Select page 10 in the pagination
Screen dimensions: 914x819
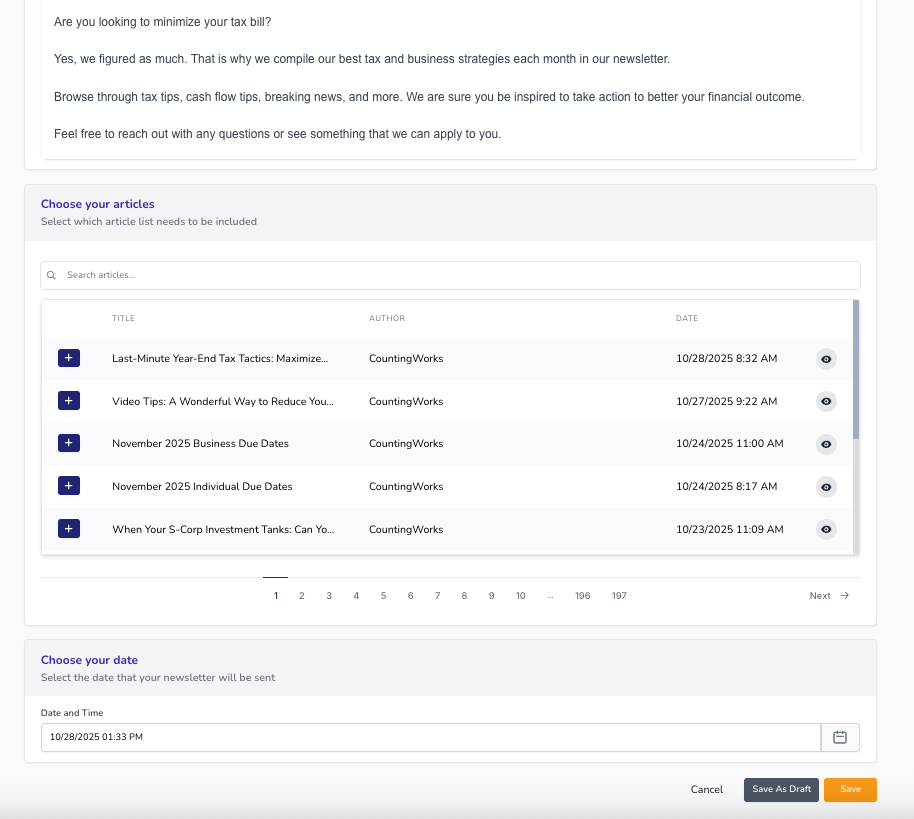520,596
